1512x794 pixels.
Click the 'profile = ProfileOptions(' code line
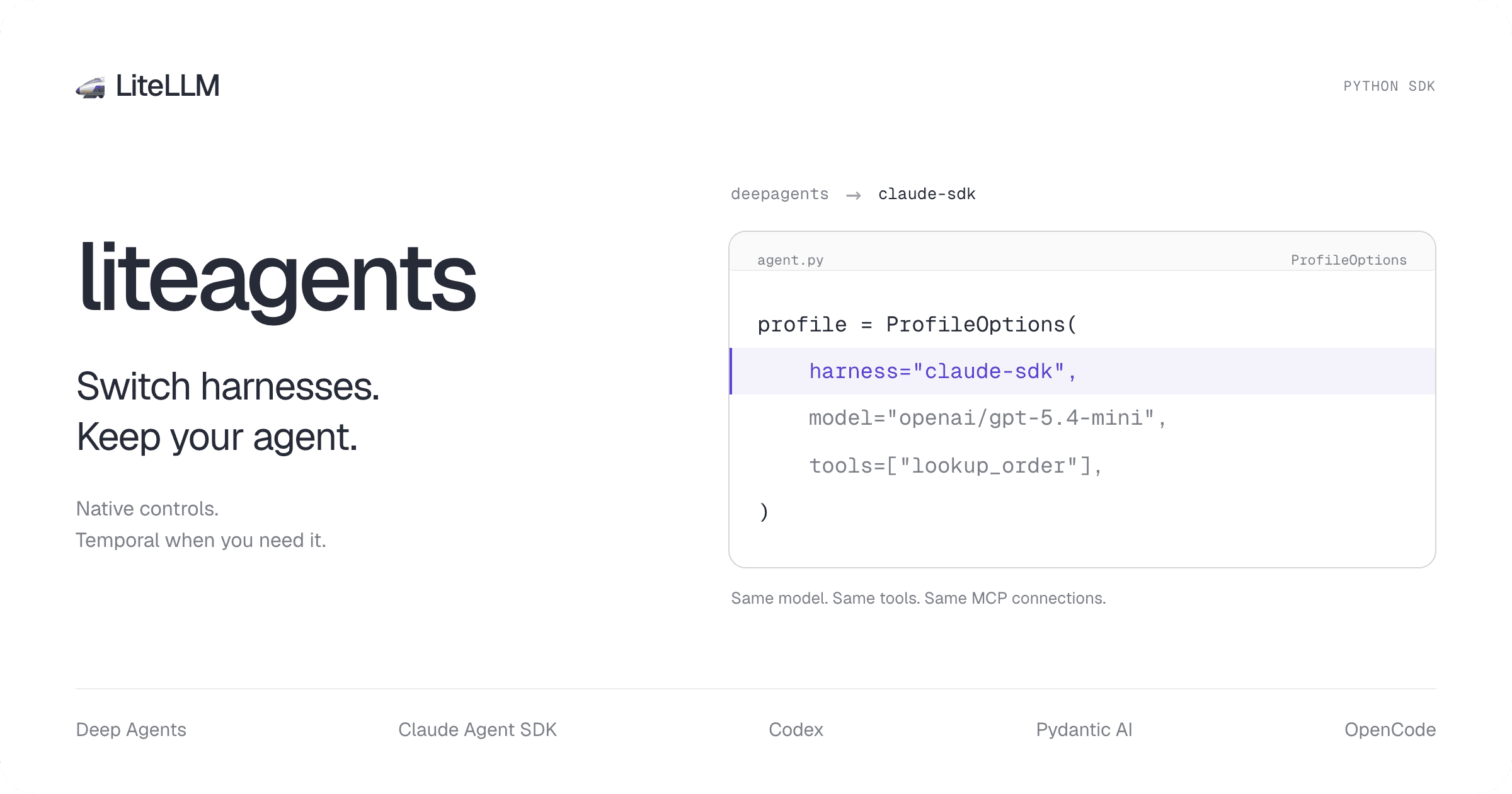(917, 325)
